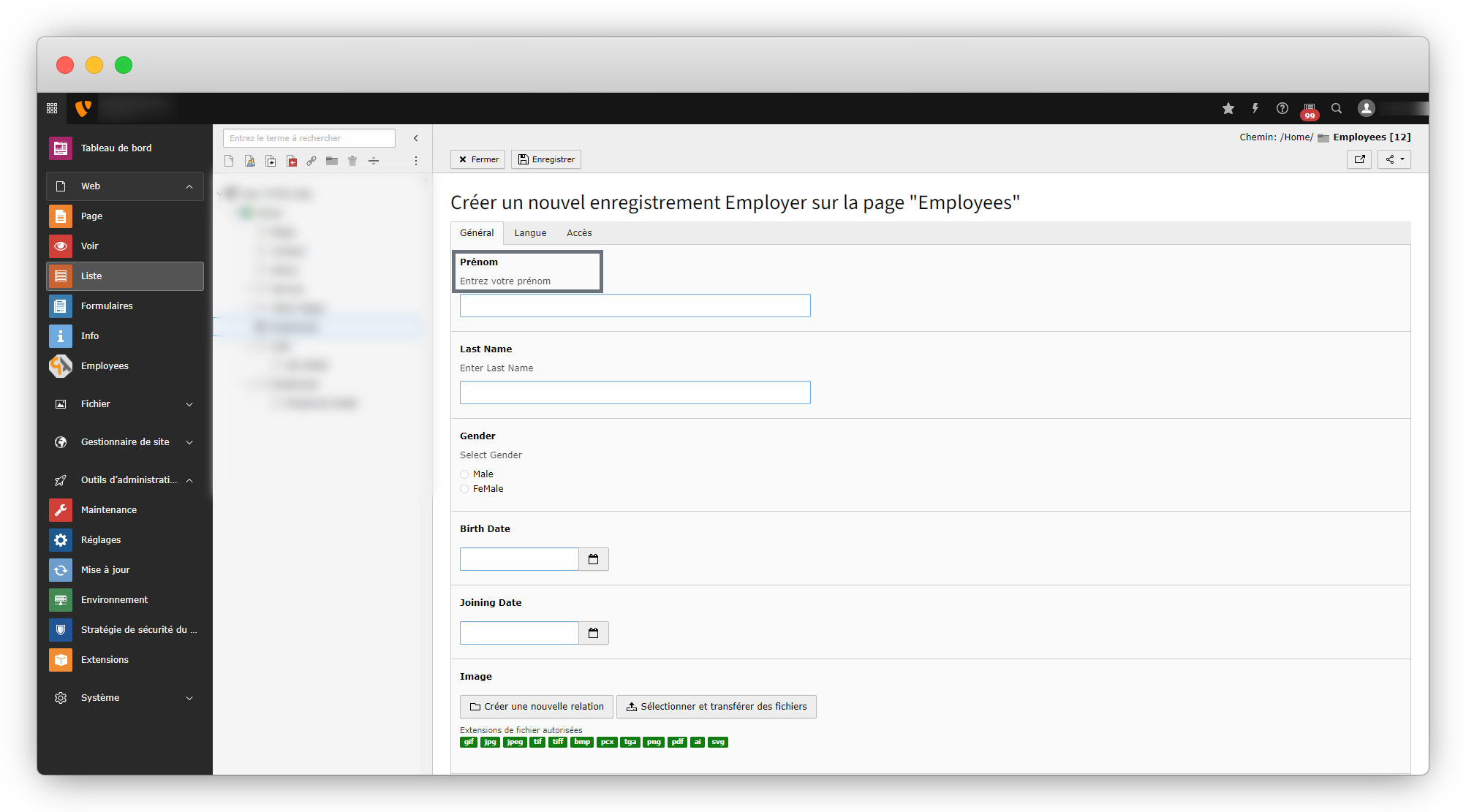
Task: Expand the Fichier module group
Action: pyautogui.click(x=189, y=404)
